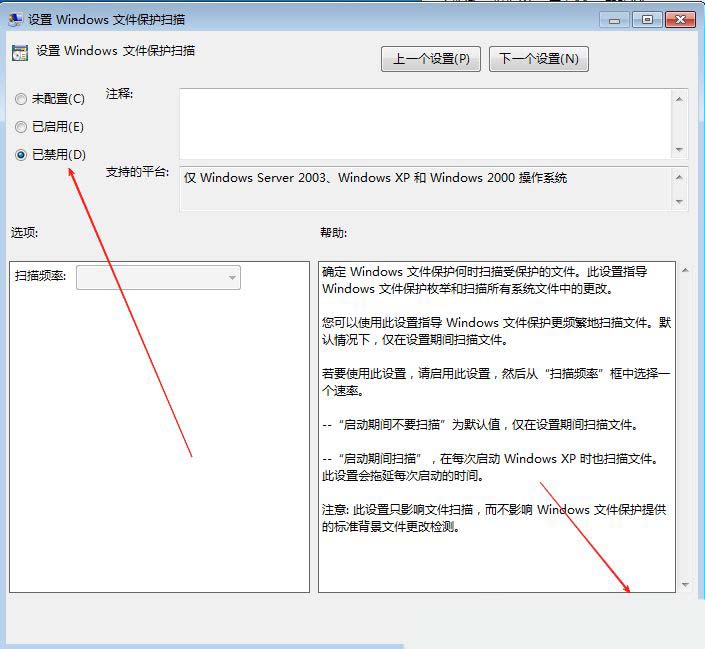Maximize the 设置 Windows 文件保护扫描 window
This screenshot has width=705, height=649.
647,20
